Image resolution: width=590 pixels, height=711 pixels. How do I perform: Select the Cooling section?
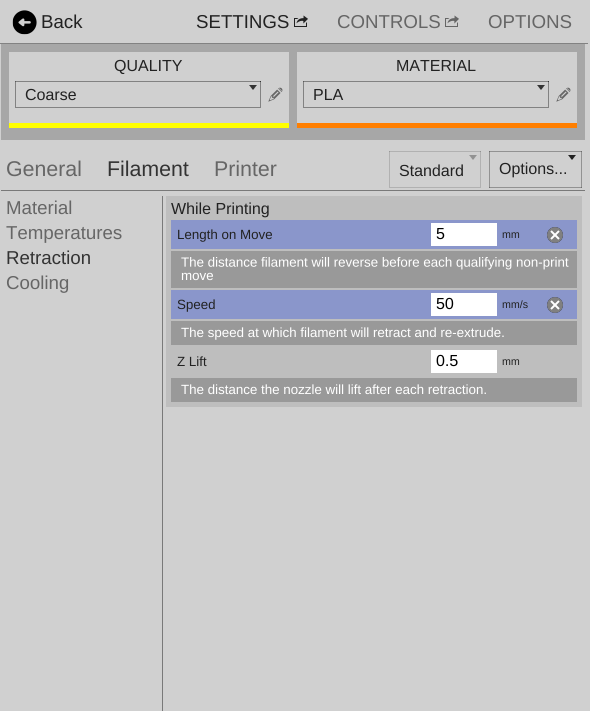coord(38,283)
